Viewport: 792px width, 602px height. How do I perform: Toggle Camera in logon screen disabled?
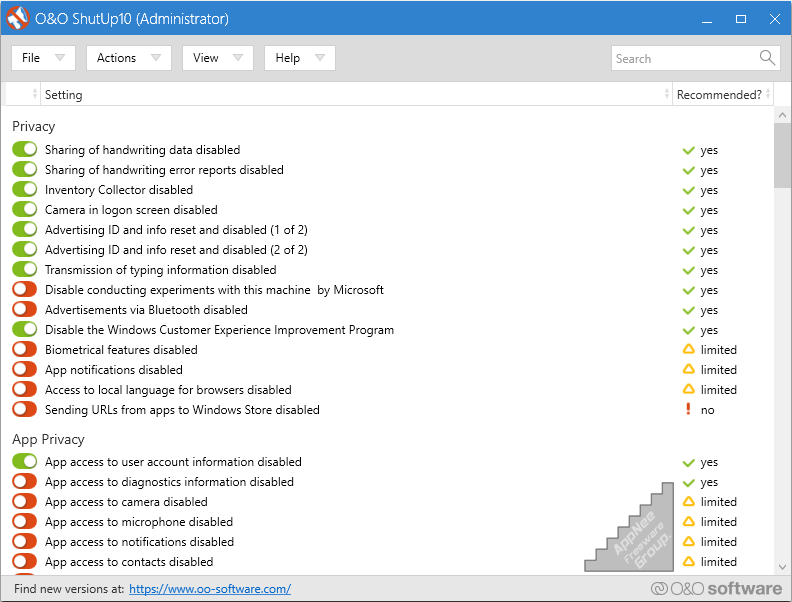point(25,209)
